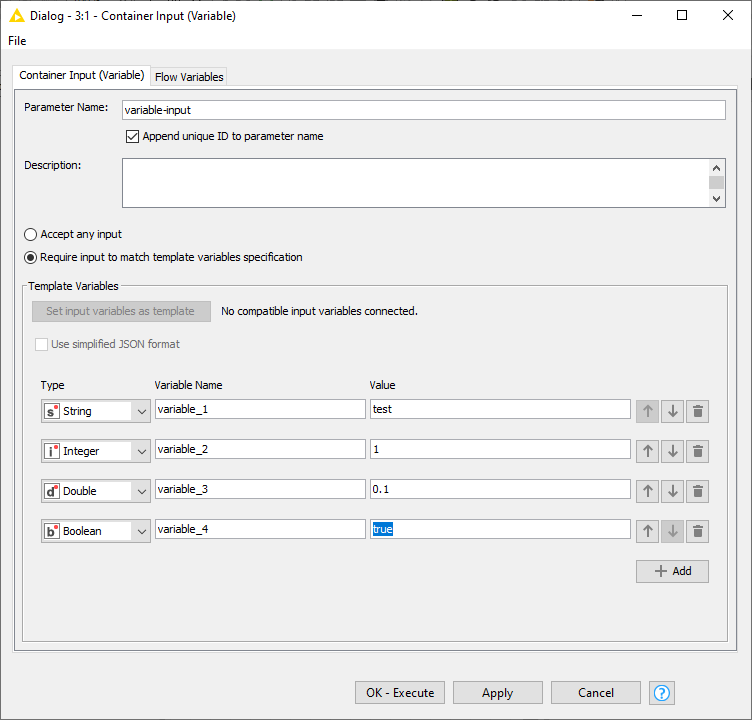Move variable_2 row up
The image size is (752, 720).
point(647,451)
